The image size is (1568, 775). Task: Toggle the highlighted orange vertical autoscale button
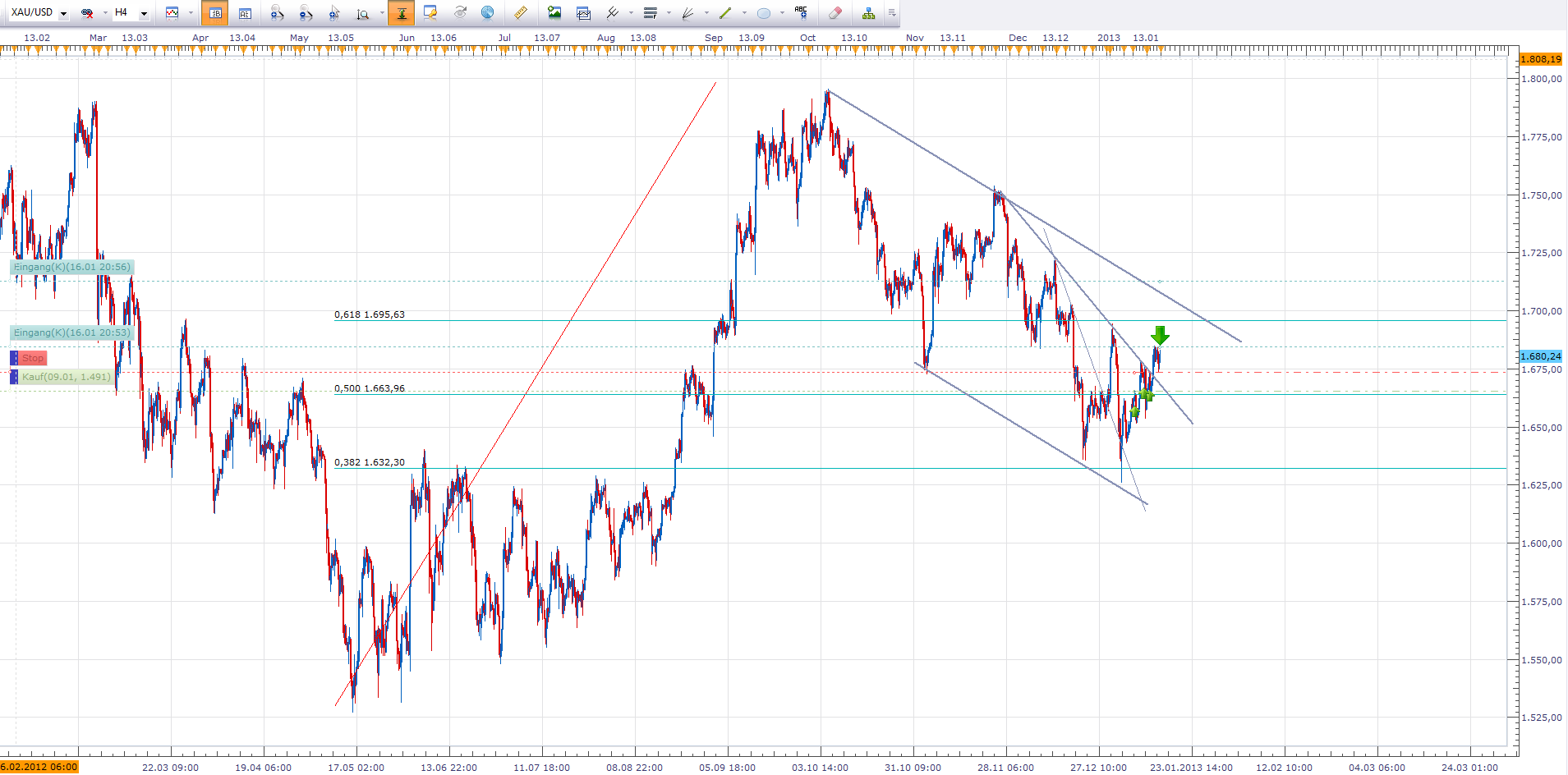[x=402, y=13]
